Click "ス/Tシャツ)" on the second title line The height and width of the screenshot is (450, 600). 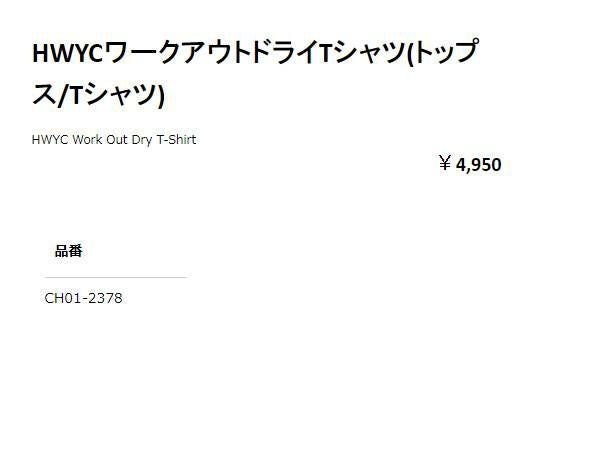(x=98, y=95)
